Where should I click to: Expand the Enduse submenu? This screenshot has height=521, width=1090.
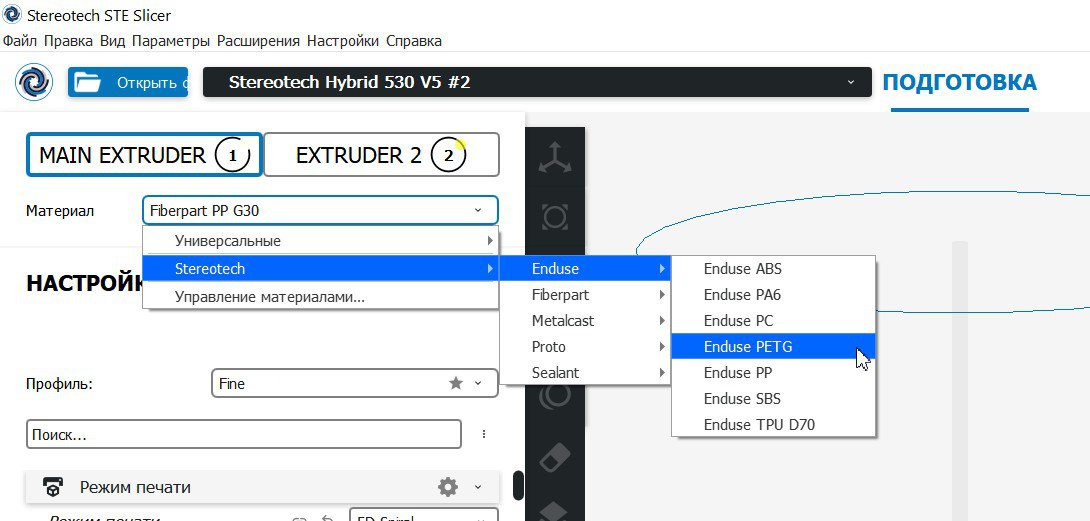coord(585,268)
